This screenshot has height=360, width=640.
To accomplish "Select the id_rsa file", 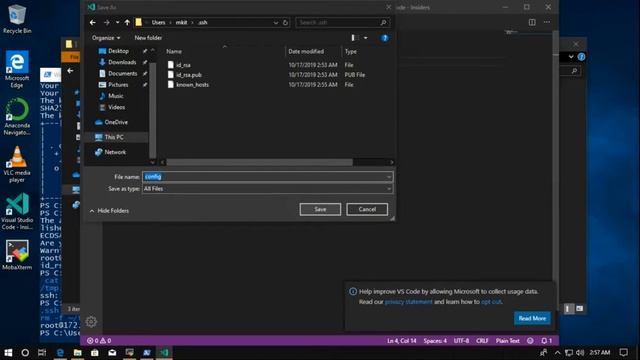I will pyautogui.click(x=183, y=65).
